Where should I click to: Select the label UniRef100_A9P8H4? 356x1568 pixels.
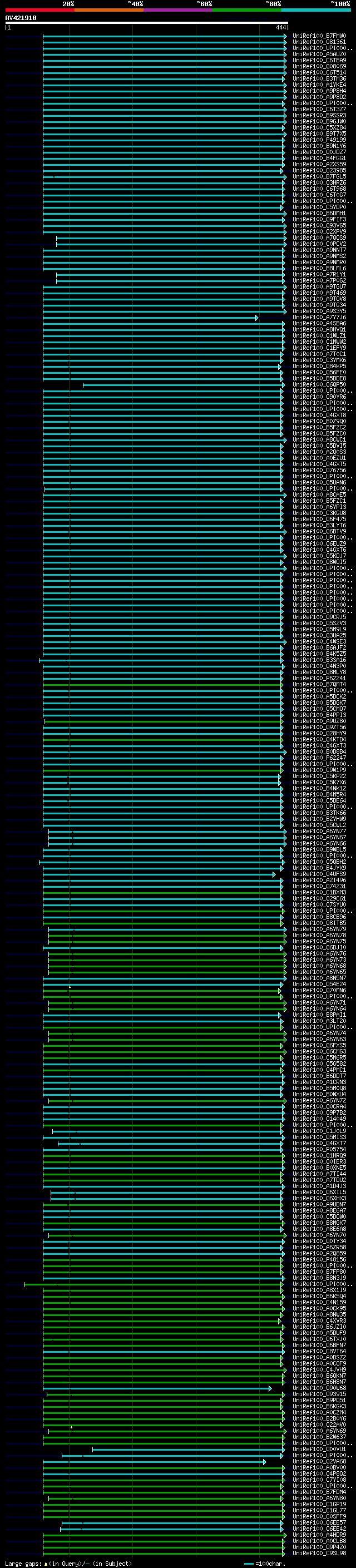pyautogui.click(x=319, y=91)
